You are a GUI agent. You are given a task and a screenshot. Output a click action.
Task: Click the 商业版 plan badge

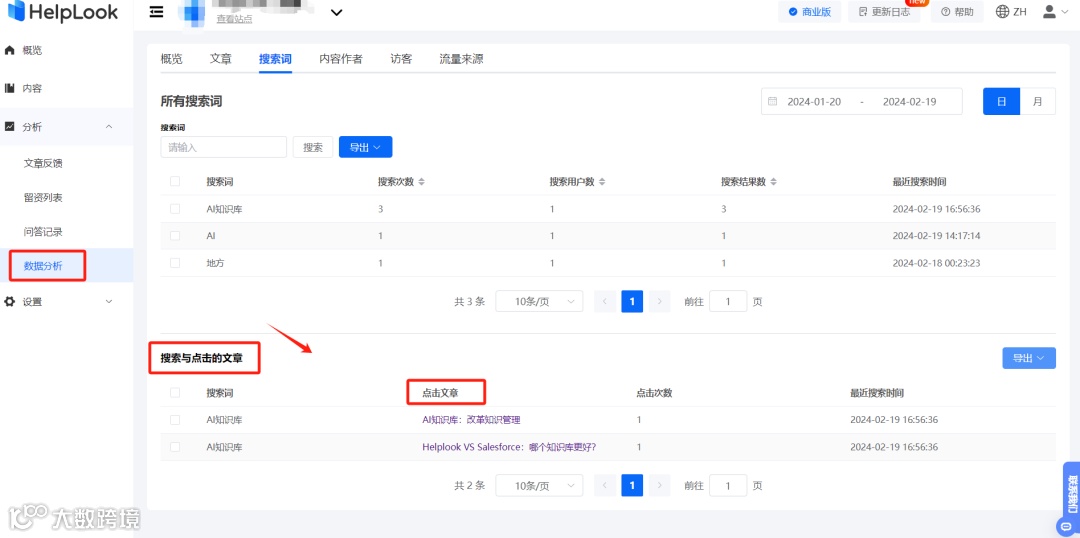click(809, 12)
